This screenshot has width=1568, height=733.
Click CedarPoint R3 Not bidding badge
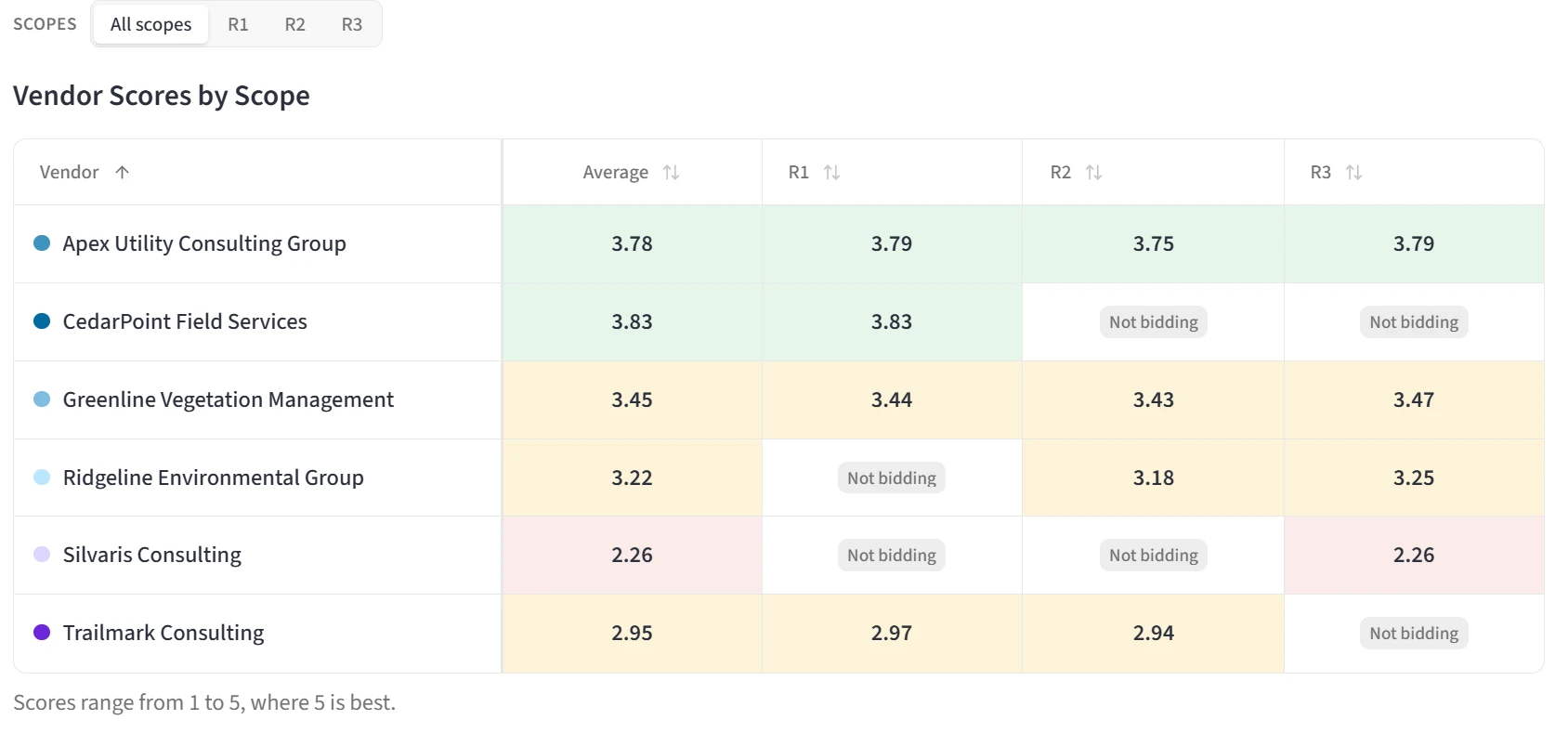(1414, 321)
